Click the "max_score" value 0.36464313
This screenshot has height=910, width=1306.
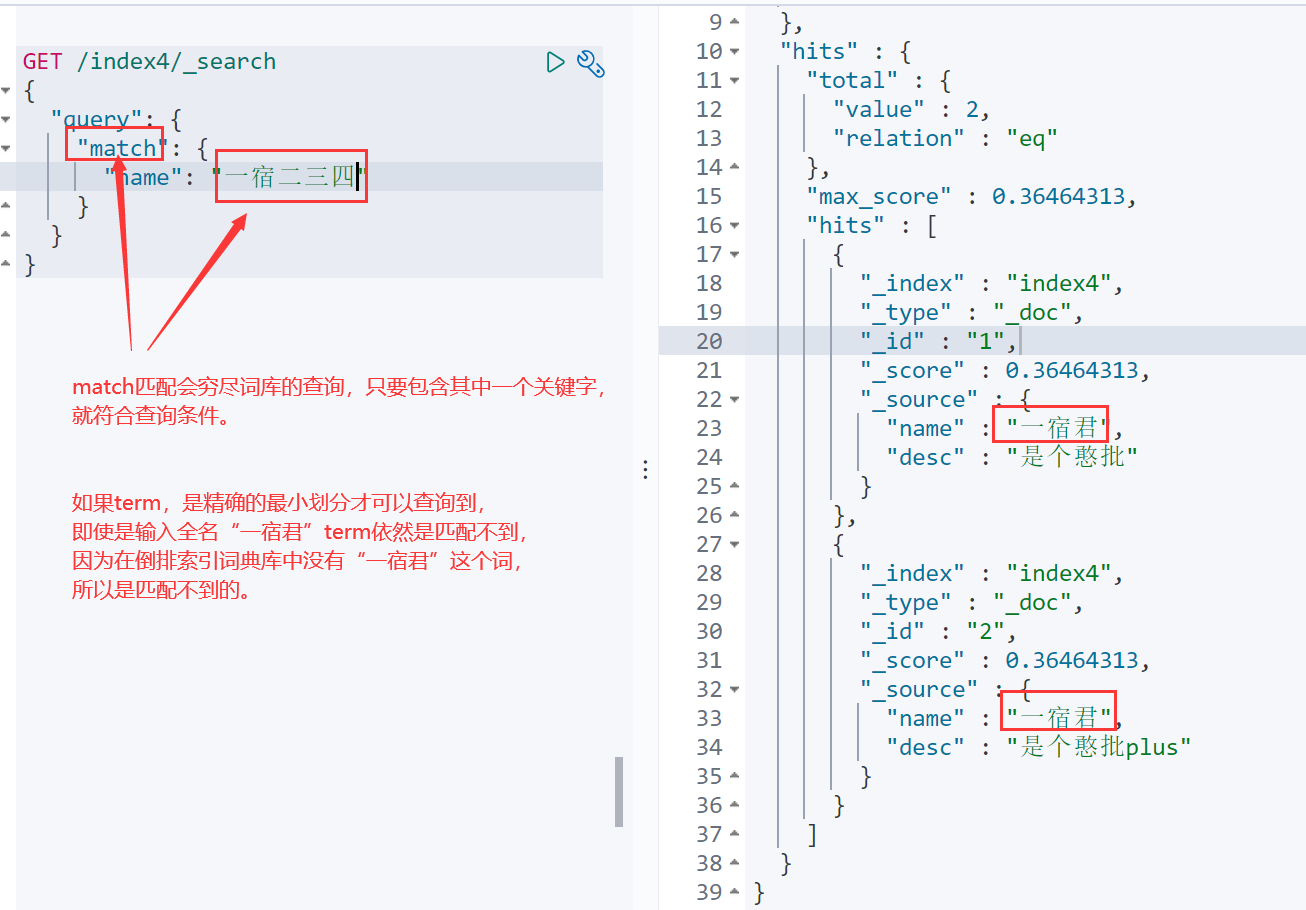(1058, 196)
